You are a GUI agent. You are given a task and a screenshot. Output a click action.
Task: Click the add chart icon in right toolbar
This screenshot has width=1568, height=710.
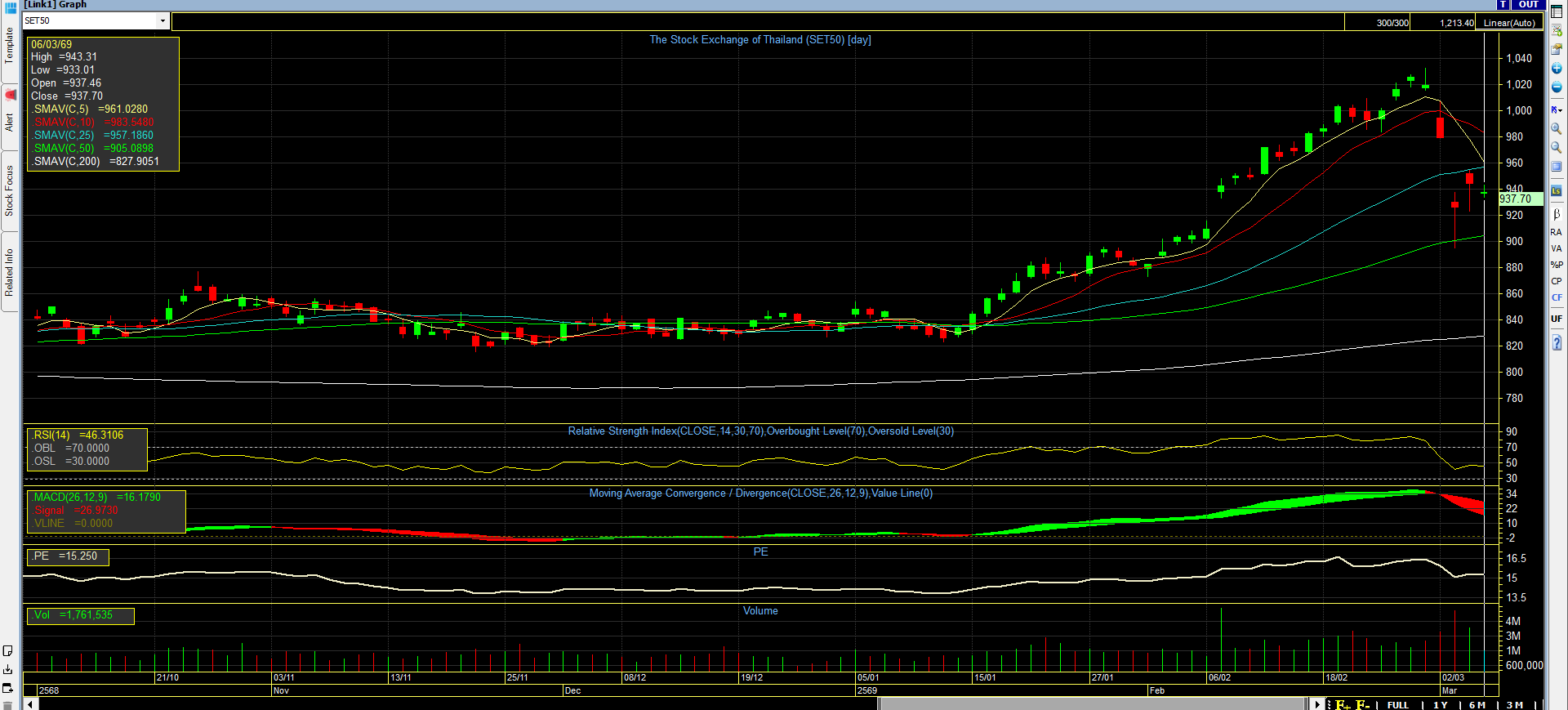click(1557, 30)
